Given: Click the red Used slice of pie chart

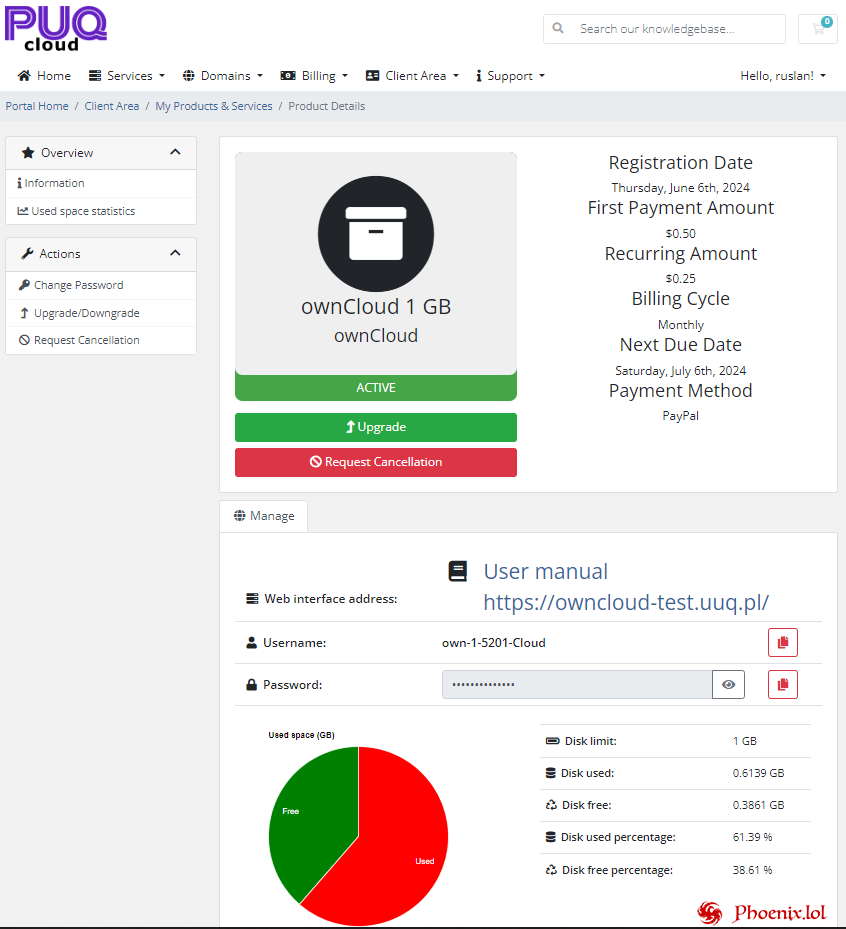Looking at the screenshot, I should 400,850.
